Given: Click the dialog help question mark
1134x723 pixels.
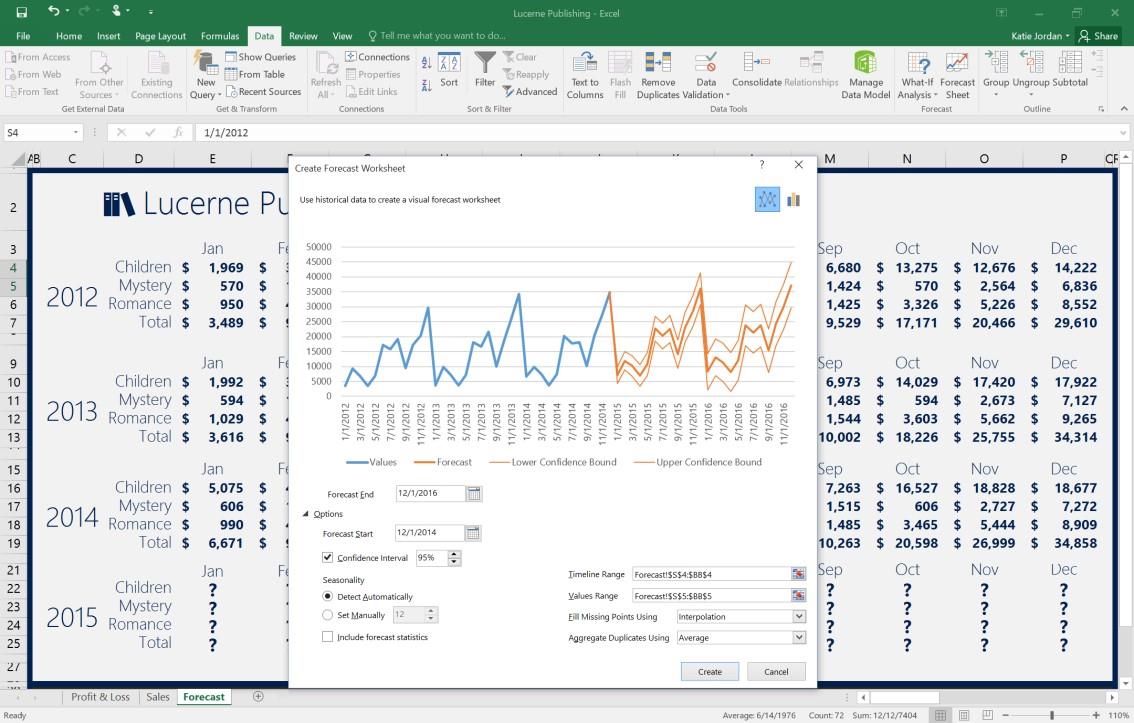Looking at the screenshot, I should (x=762, y=165).
